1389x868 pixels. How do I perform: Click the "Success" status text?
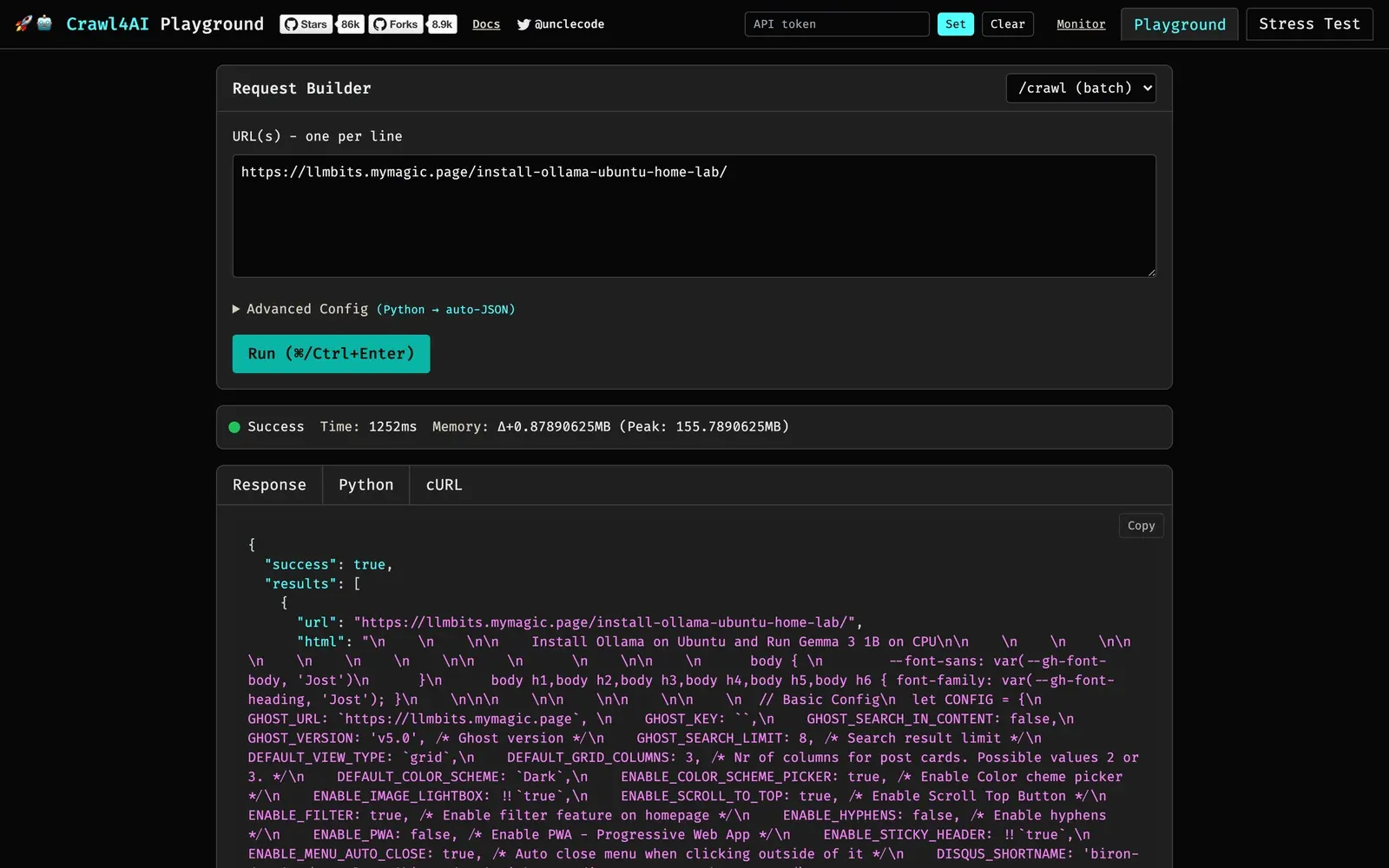pyautogui.click(x=276, y=427)
